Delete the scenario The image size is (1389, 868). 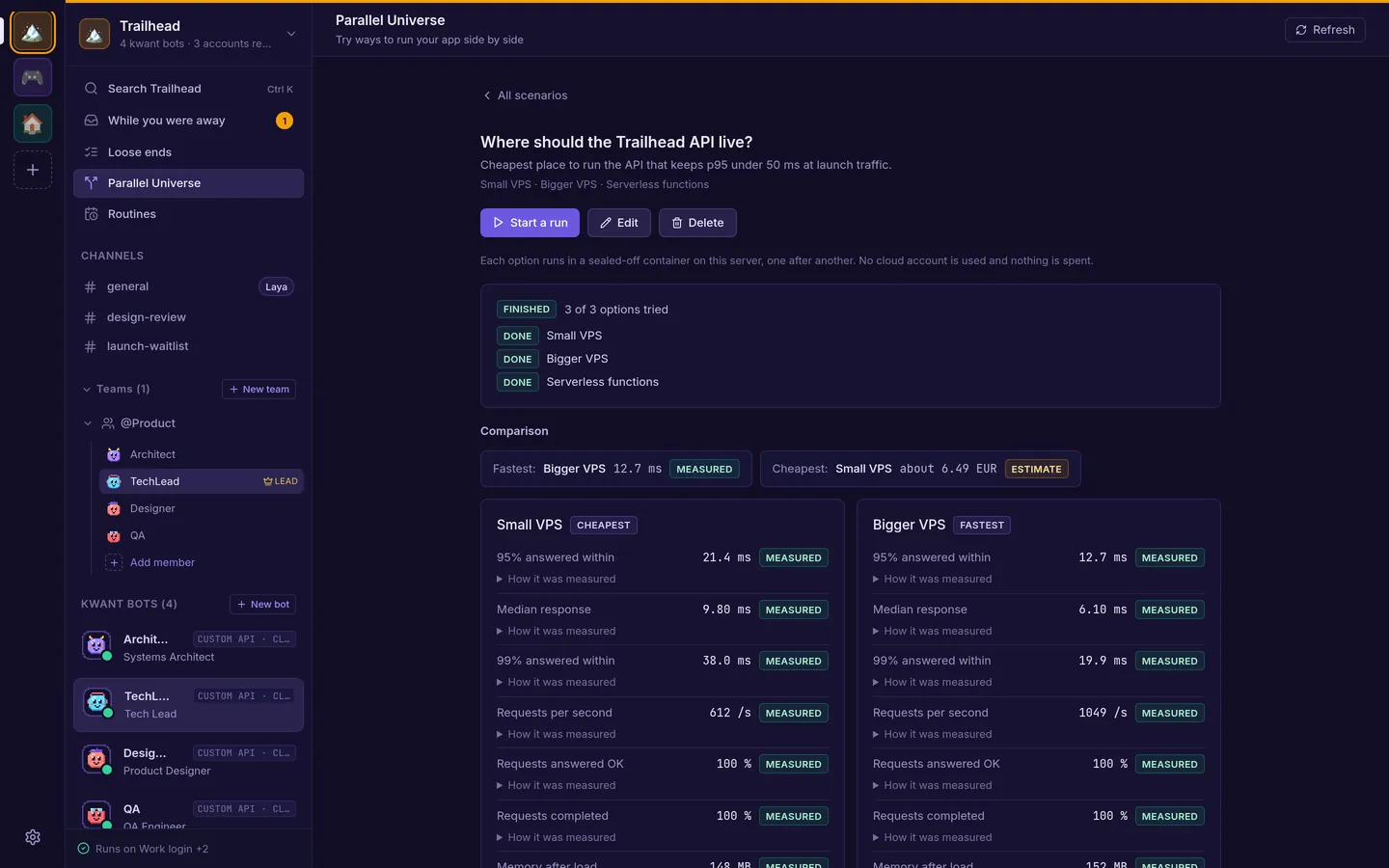click(697, 223)
